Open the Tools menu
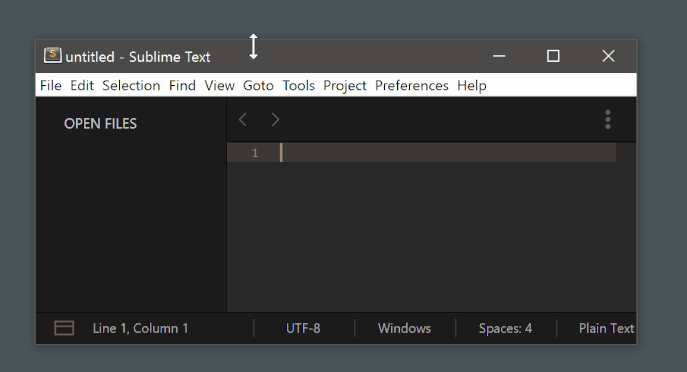687x372 pixels. 298,85
